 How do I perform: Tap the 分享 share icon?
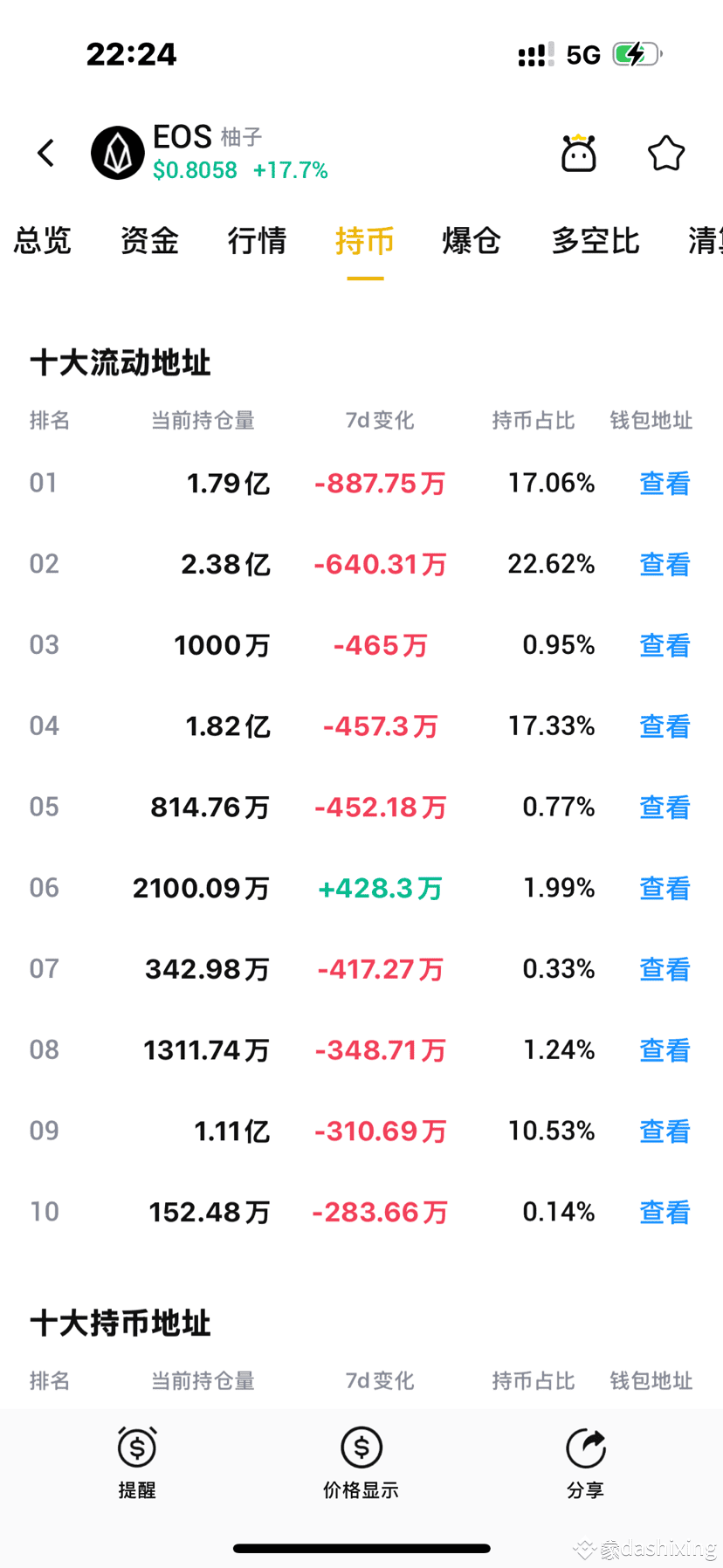coord(586,1447)
